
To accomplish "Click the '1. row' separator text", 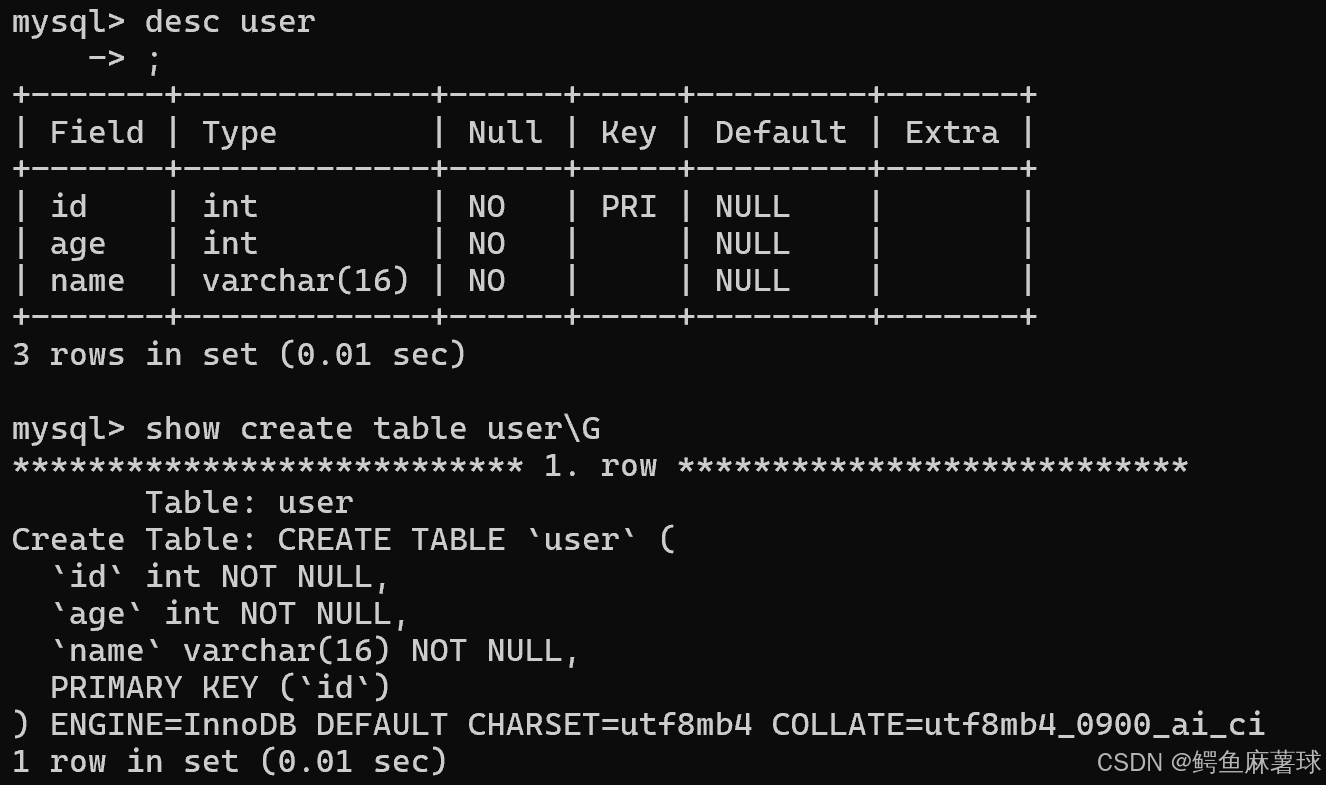I will [600, 466].
